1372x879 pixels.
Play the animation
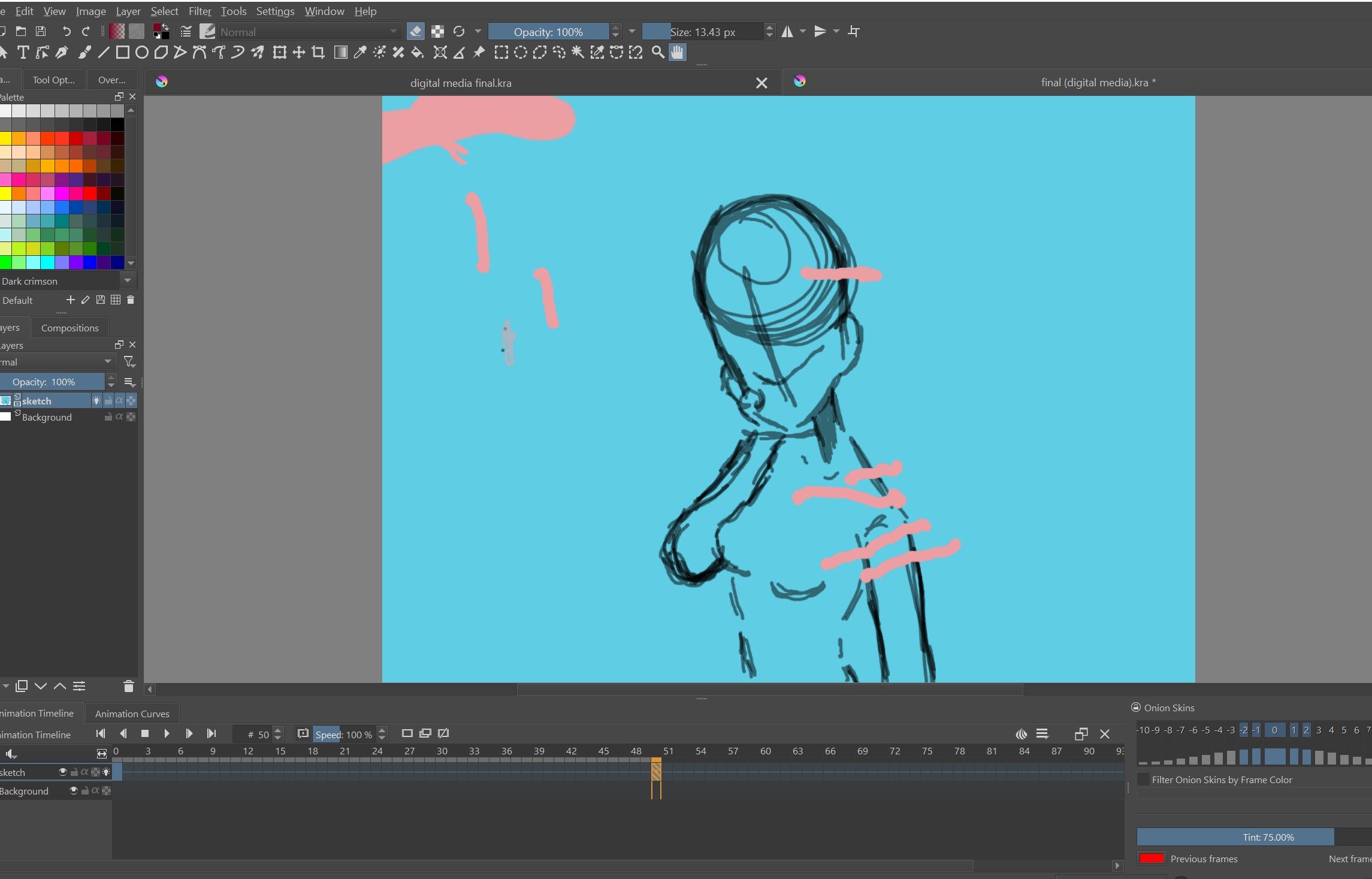[167, 733]
